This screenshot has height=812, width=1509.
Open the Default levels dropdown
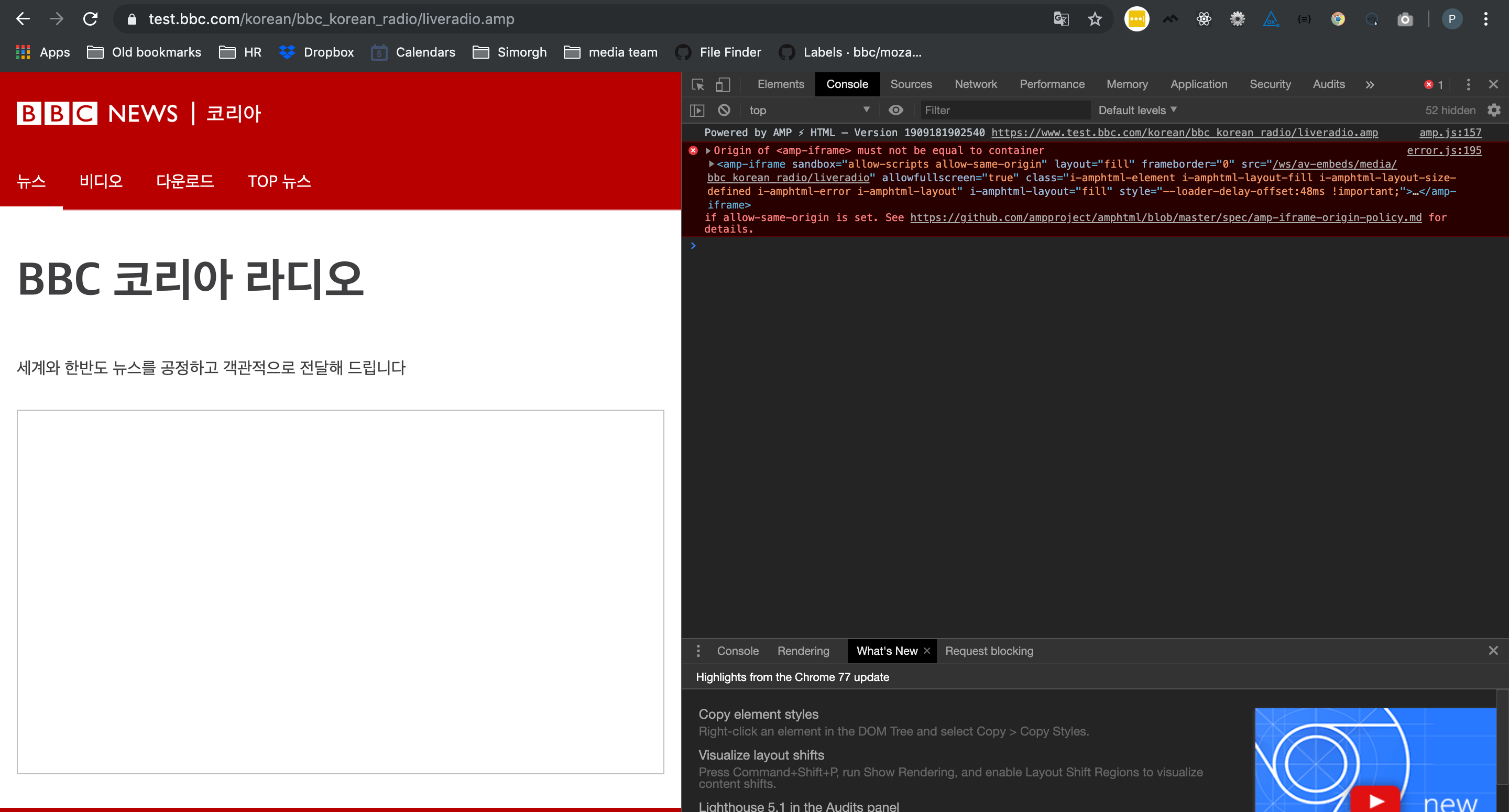point(1136,110)
